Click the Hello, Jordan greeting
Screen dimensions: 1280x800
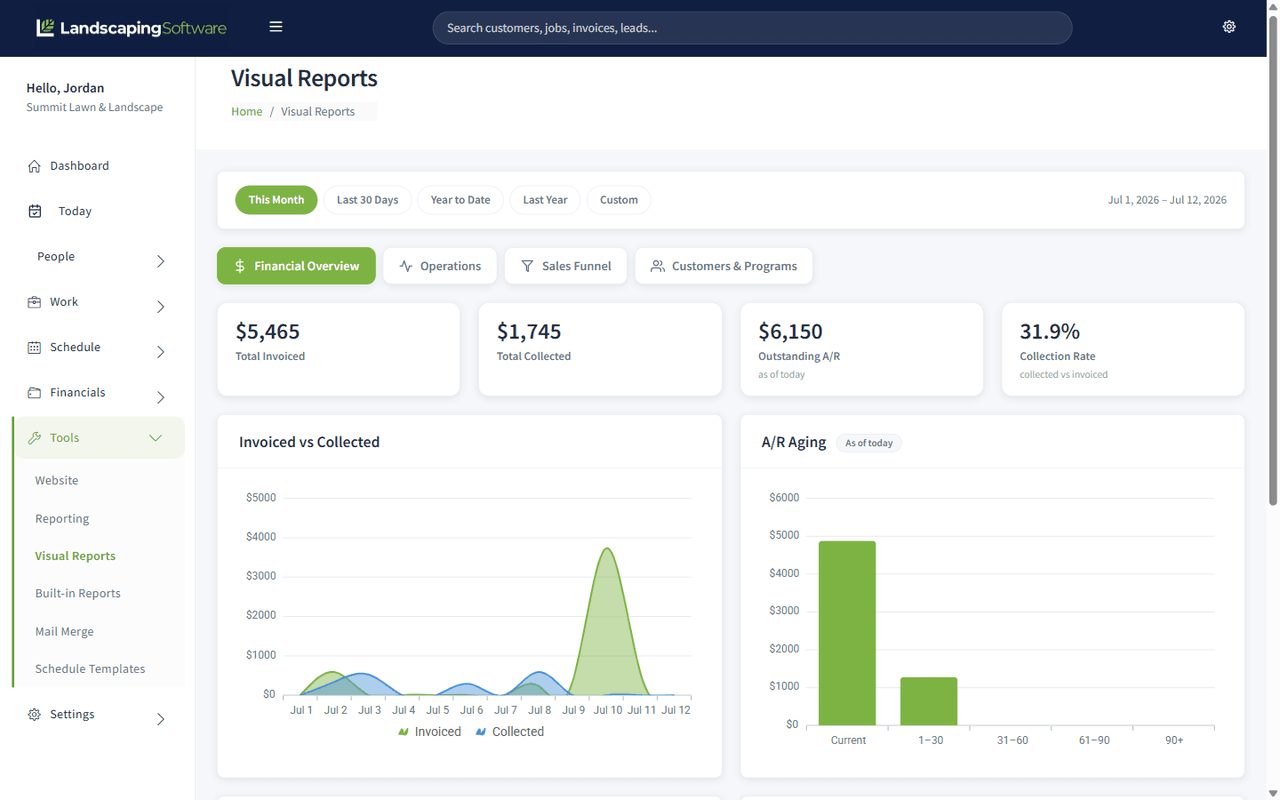pyautogui.click(x=65, y=88)
